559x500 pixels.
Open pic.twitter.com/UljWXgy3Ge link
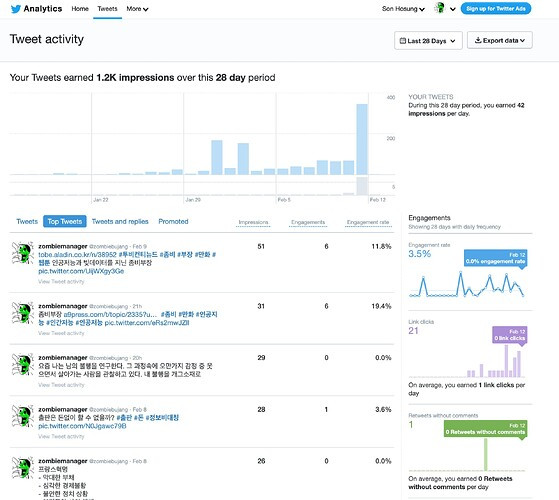coord(81,271)
